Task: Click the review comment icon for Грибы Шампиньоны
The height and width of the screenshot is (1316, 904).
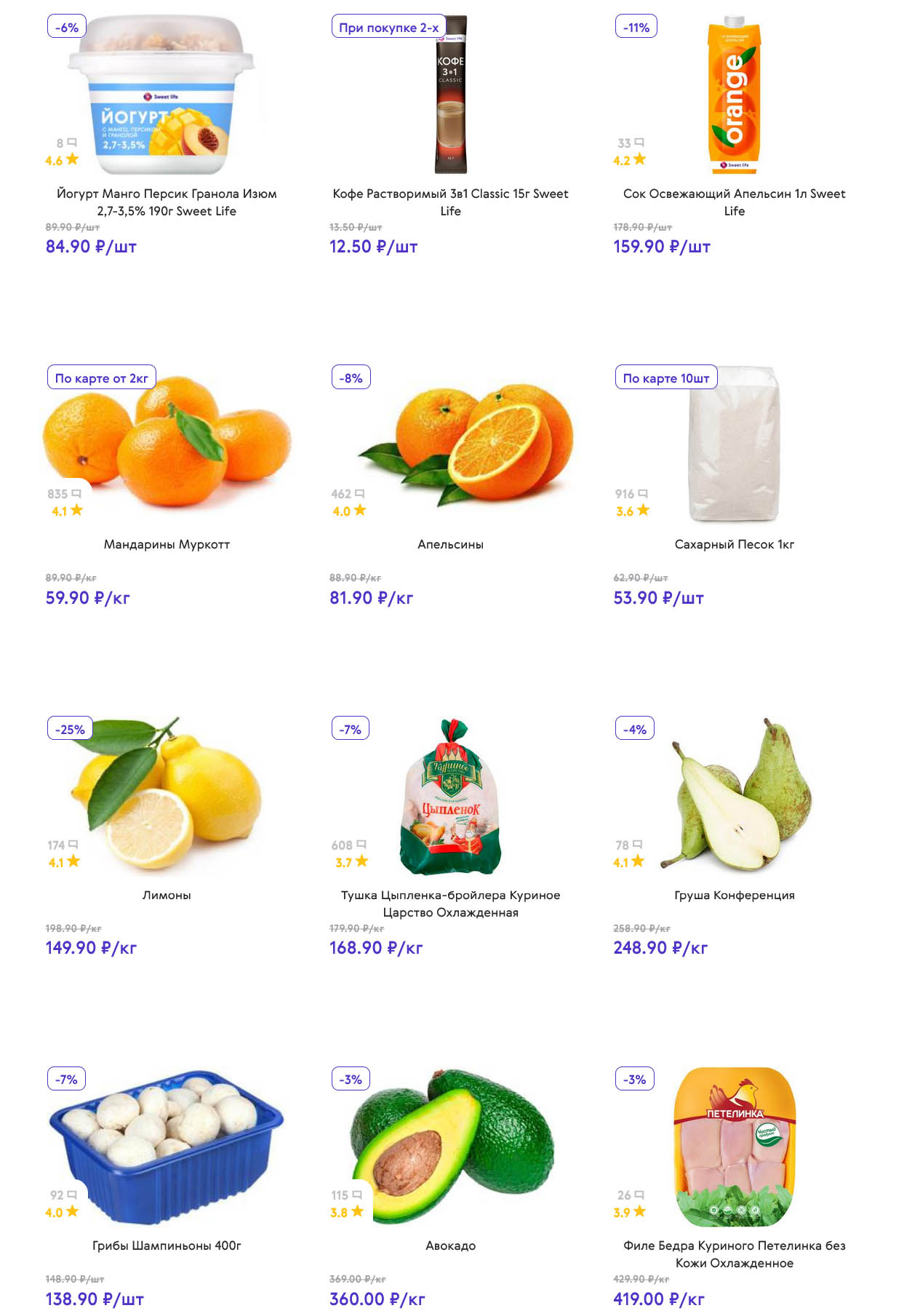Action: [72, 1195]
